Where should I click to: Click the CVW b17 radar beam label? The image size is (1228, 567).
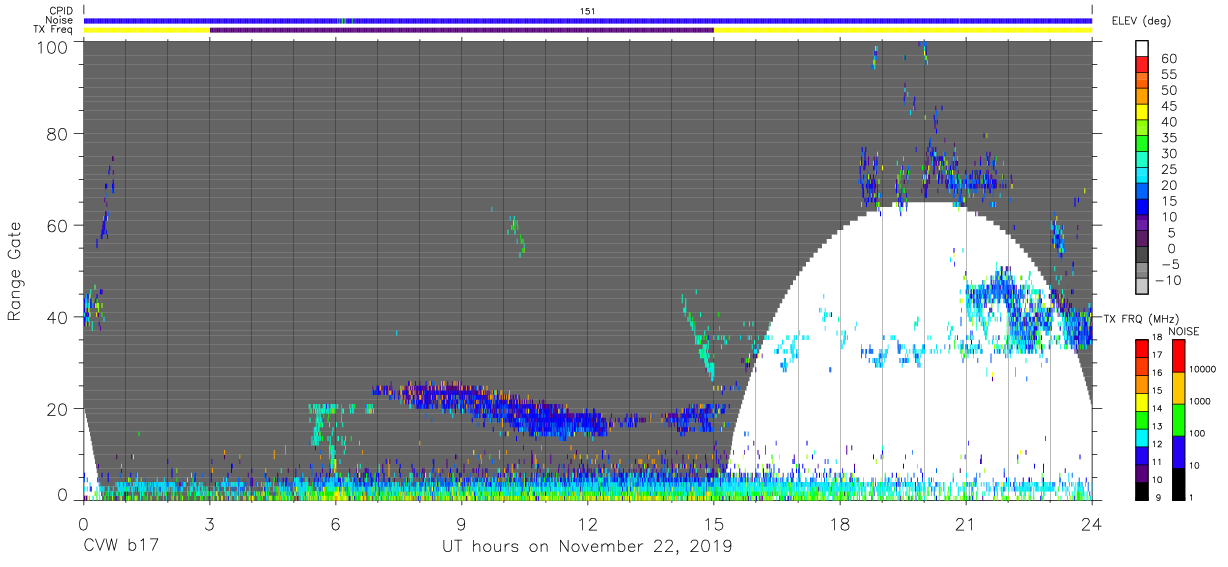point(120,547)
